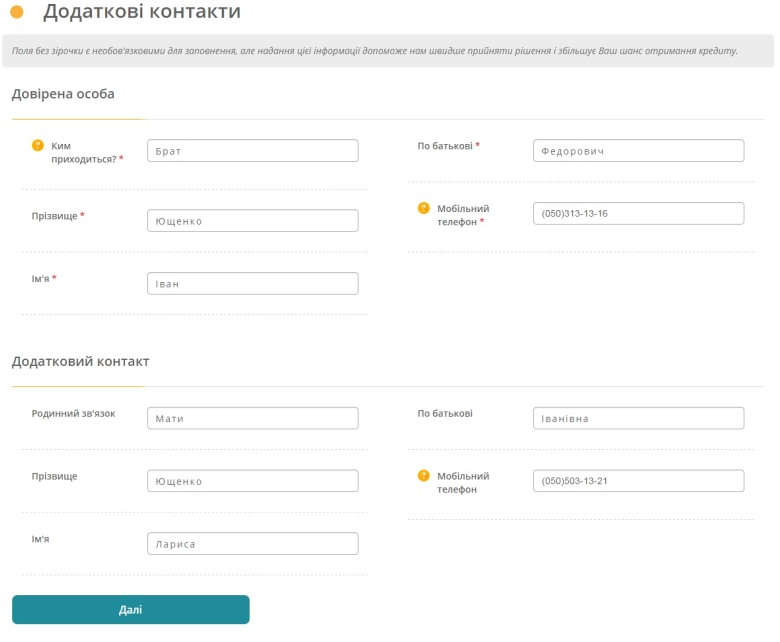Click the gray info banner about optional fields
Viewport: 780px width, 642px height.
coord(388,51)
